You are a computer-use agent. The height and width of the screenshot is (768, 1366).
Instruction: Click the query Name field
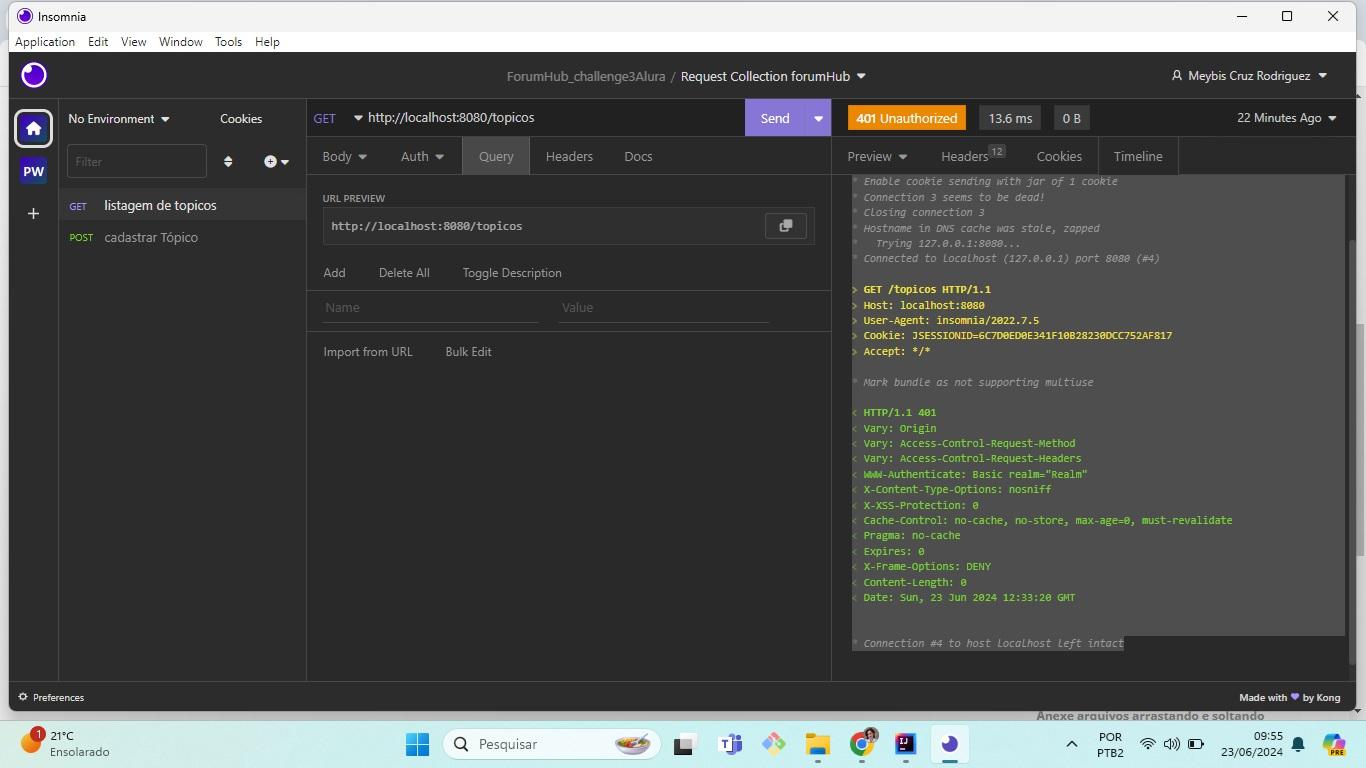pyautogui.click(x=430, y=307)
